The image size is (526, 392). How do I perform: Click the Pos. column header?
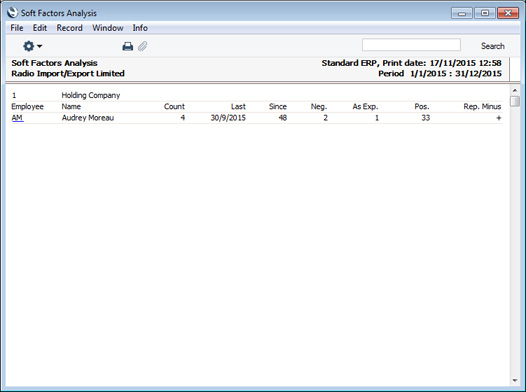(x=422, y=106)
